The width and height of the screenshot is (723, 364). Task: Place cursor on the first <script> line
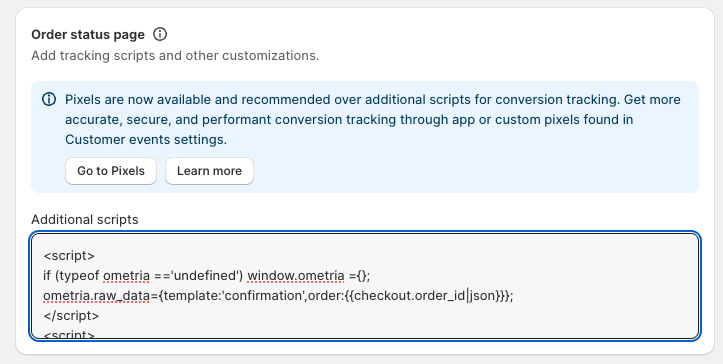pyautogui.click(x=69, y=256)
